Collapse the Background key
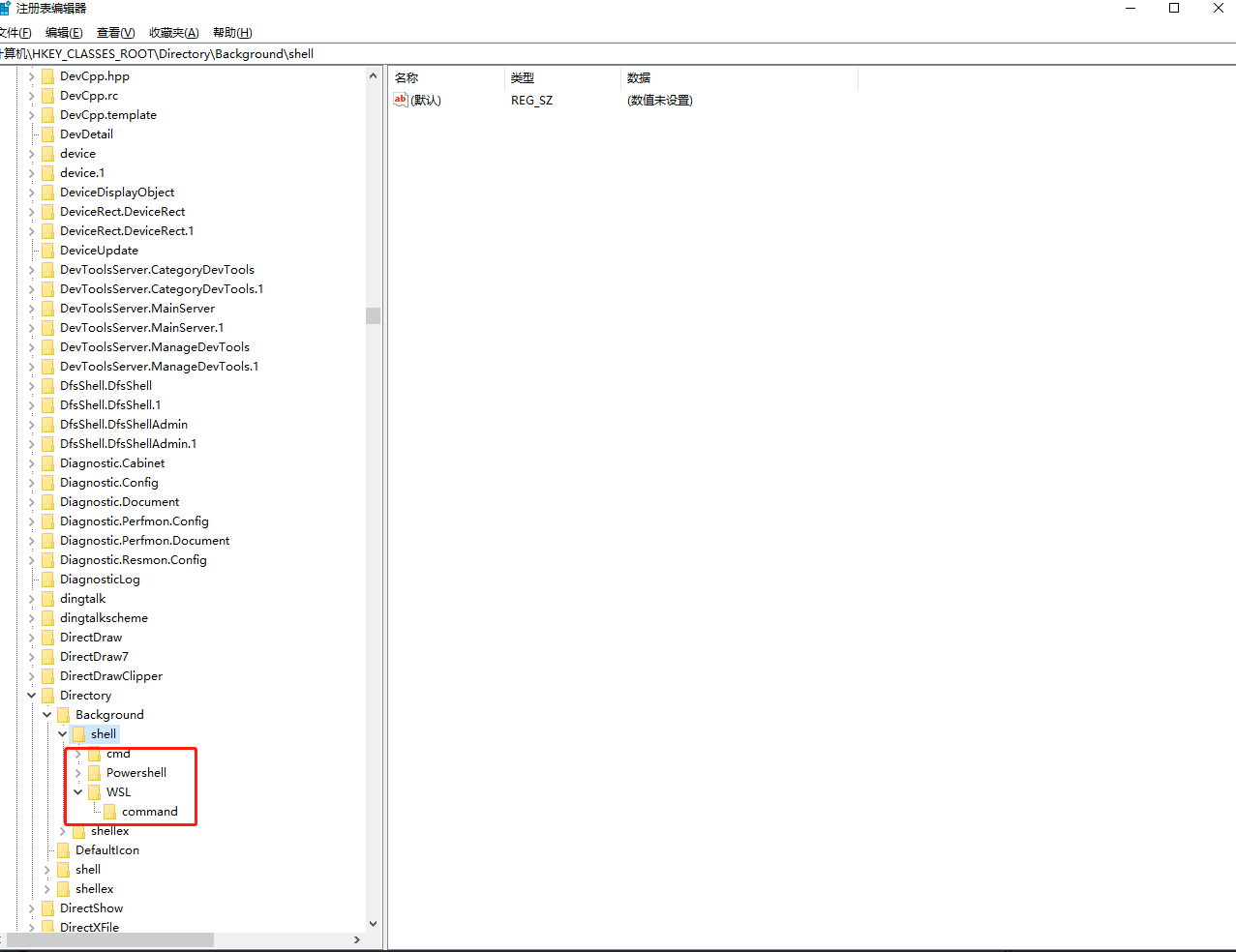 point(46,715)
